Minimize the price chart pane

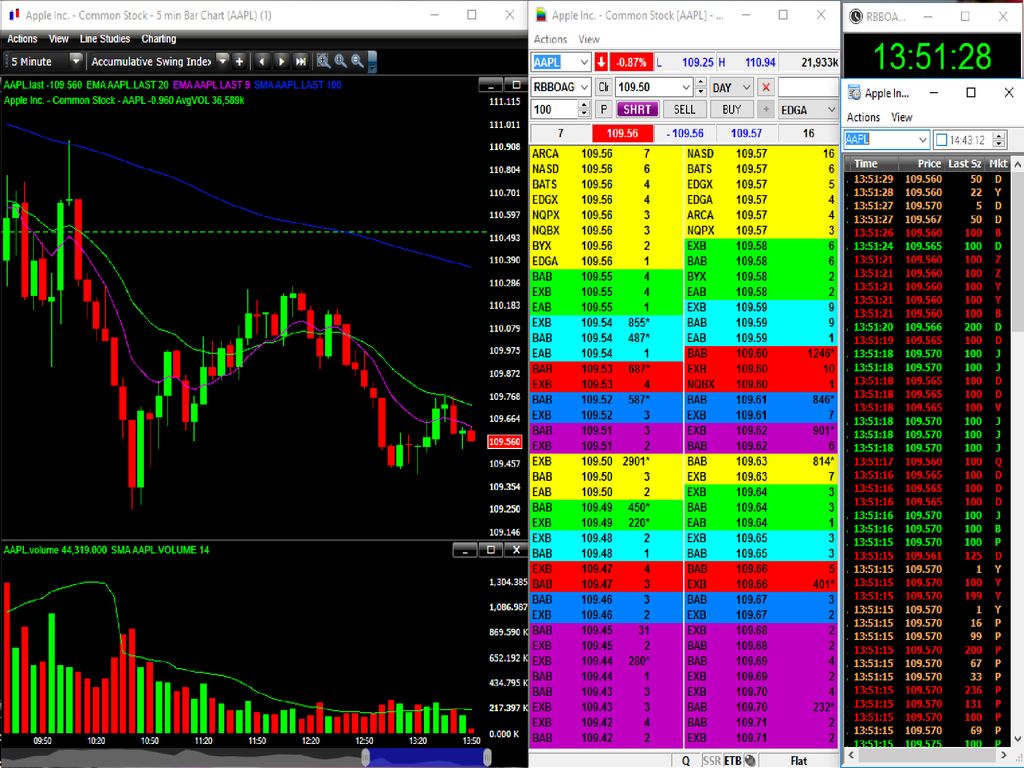(490, 85)
